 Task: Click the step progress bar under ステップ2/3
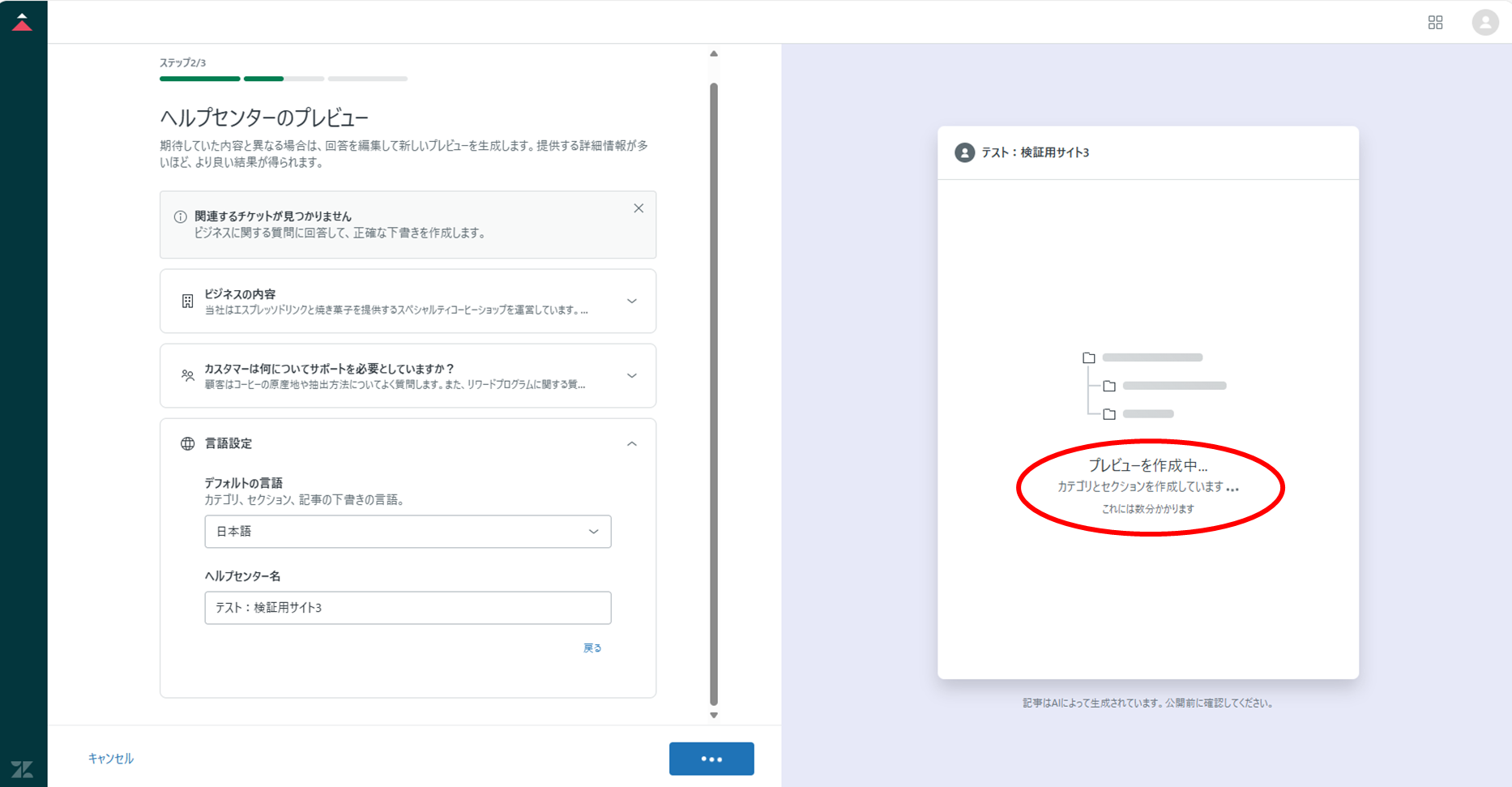(x=283, y=79)
